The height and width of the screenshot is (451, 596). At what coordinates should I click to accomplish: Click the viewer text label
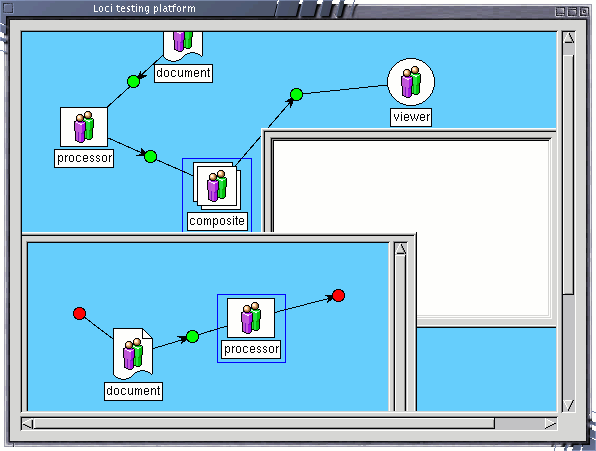411,117
